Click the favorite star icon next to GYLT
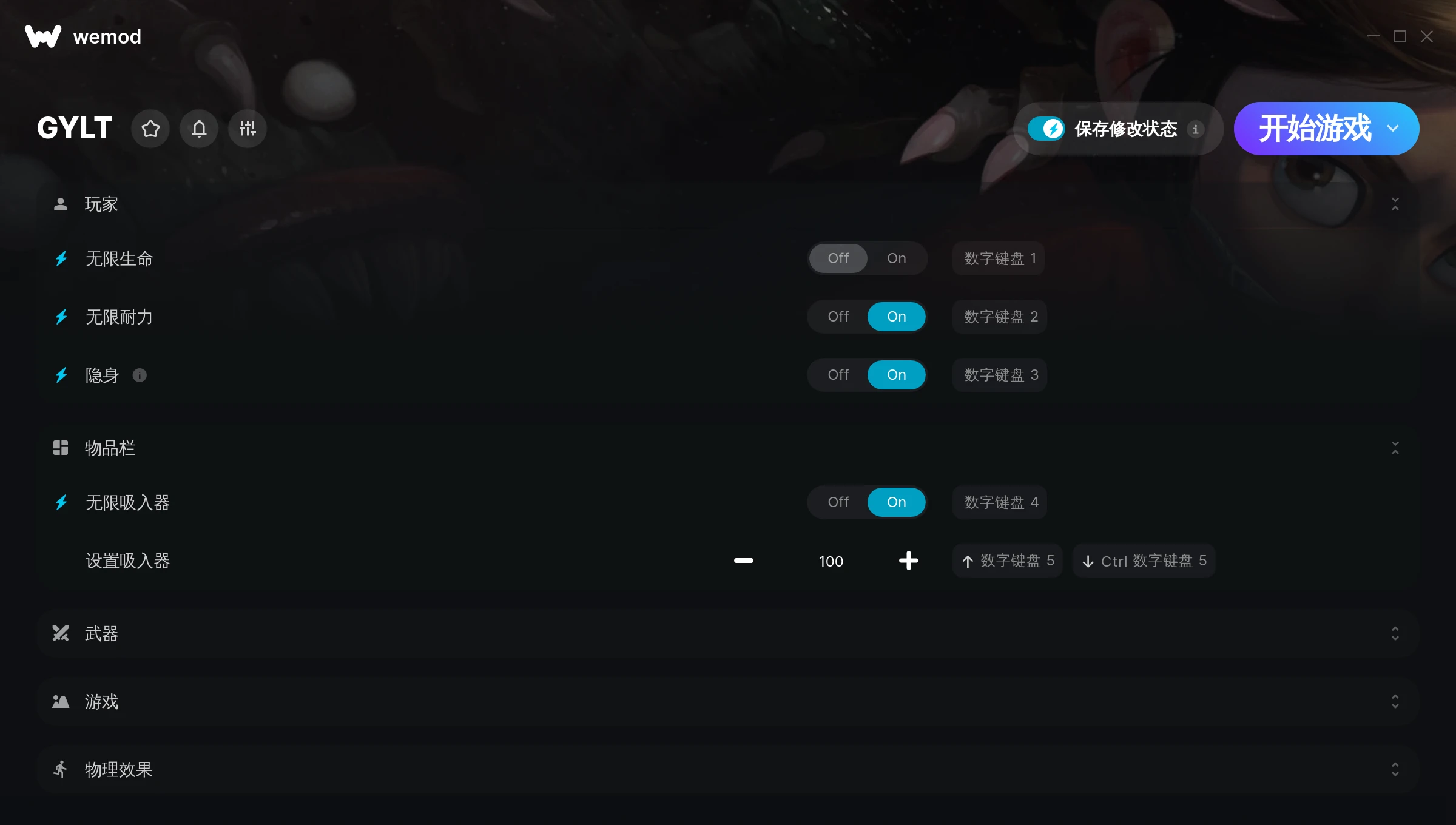 (x=150, y=129)
